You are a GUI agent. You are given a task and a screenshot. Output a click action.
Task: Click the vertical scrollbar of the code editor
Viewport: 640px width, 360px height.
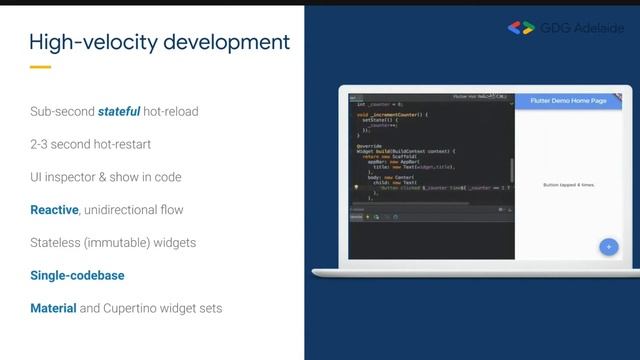(512, 170)
